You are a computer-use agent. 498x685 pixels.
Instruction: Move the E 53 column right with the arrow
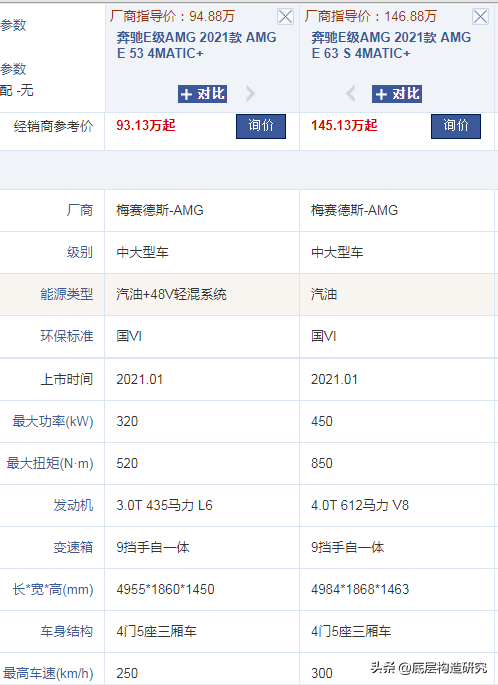250,93
